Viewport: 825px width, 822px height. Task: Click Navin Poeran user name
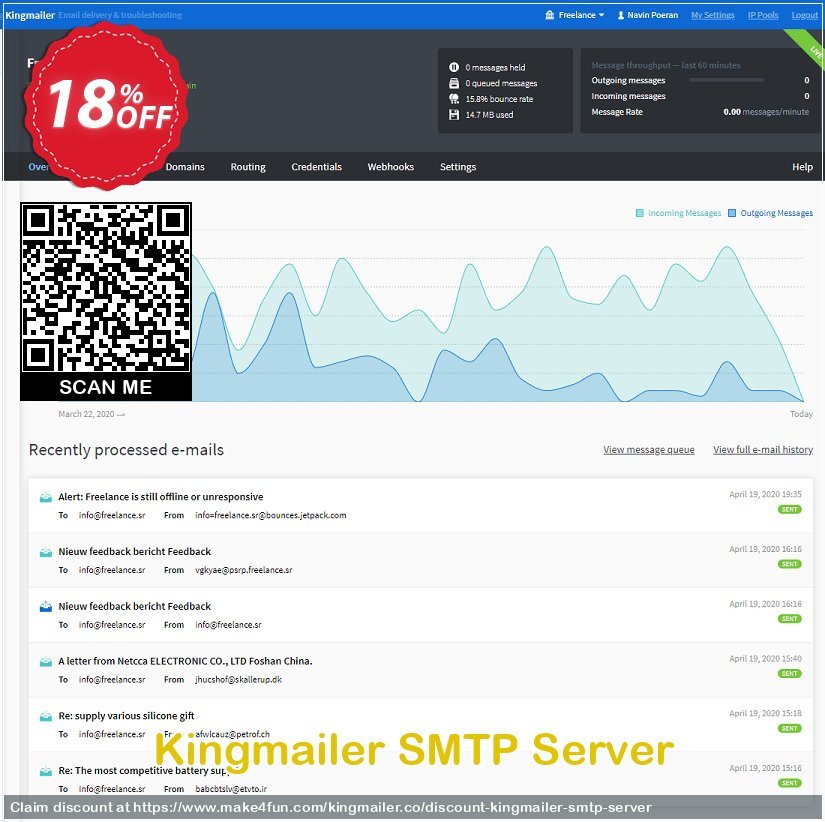click(652, 15)
